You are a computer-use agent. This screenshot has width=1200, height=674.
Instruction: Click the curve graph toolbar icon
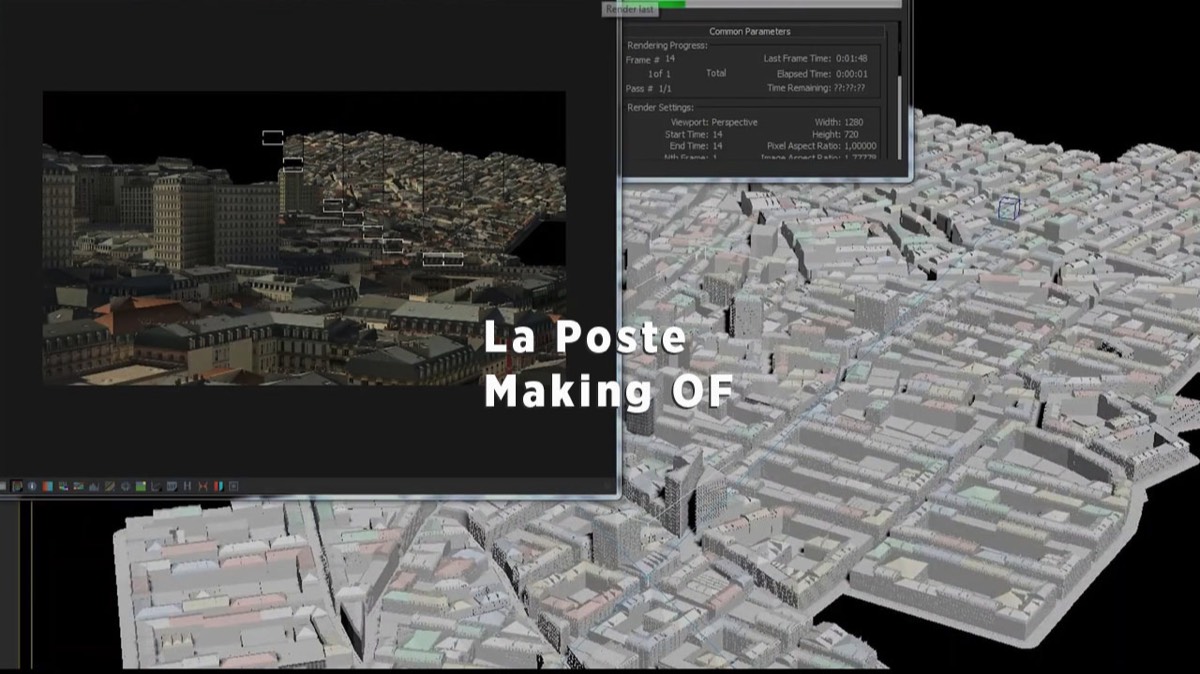(156, 486)
